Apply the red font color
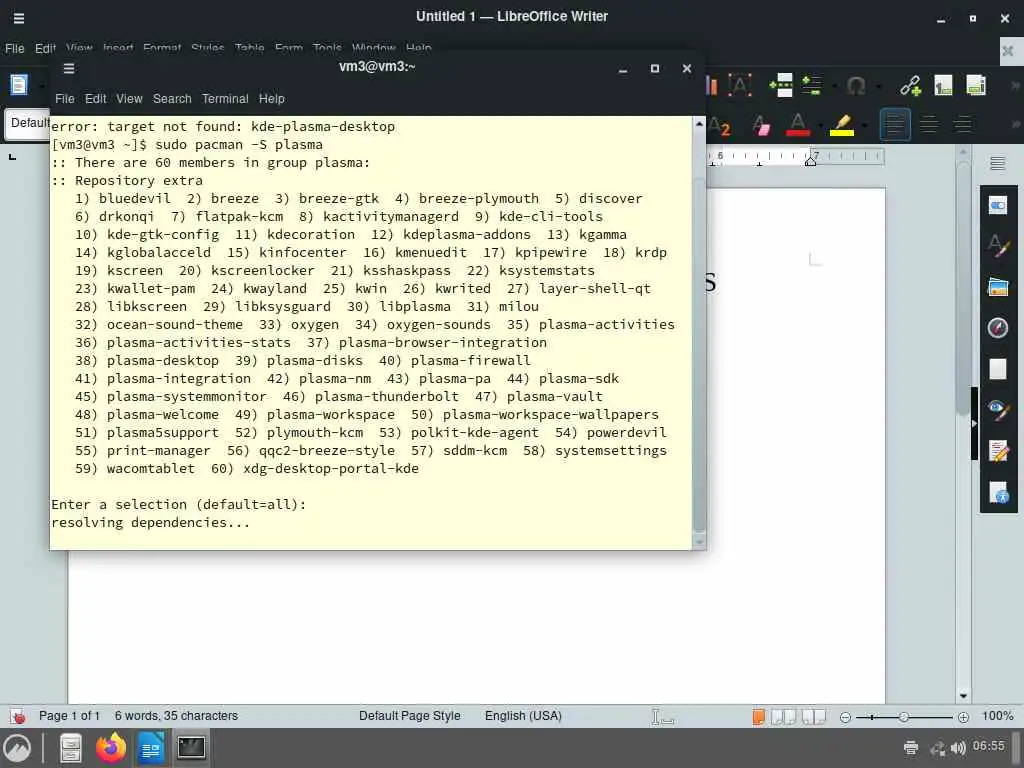Viewport: 1024px width, 768px height. coord(797,125)
